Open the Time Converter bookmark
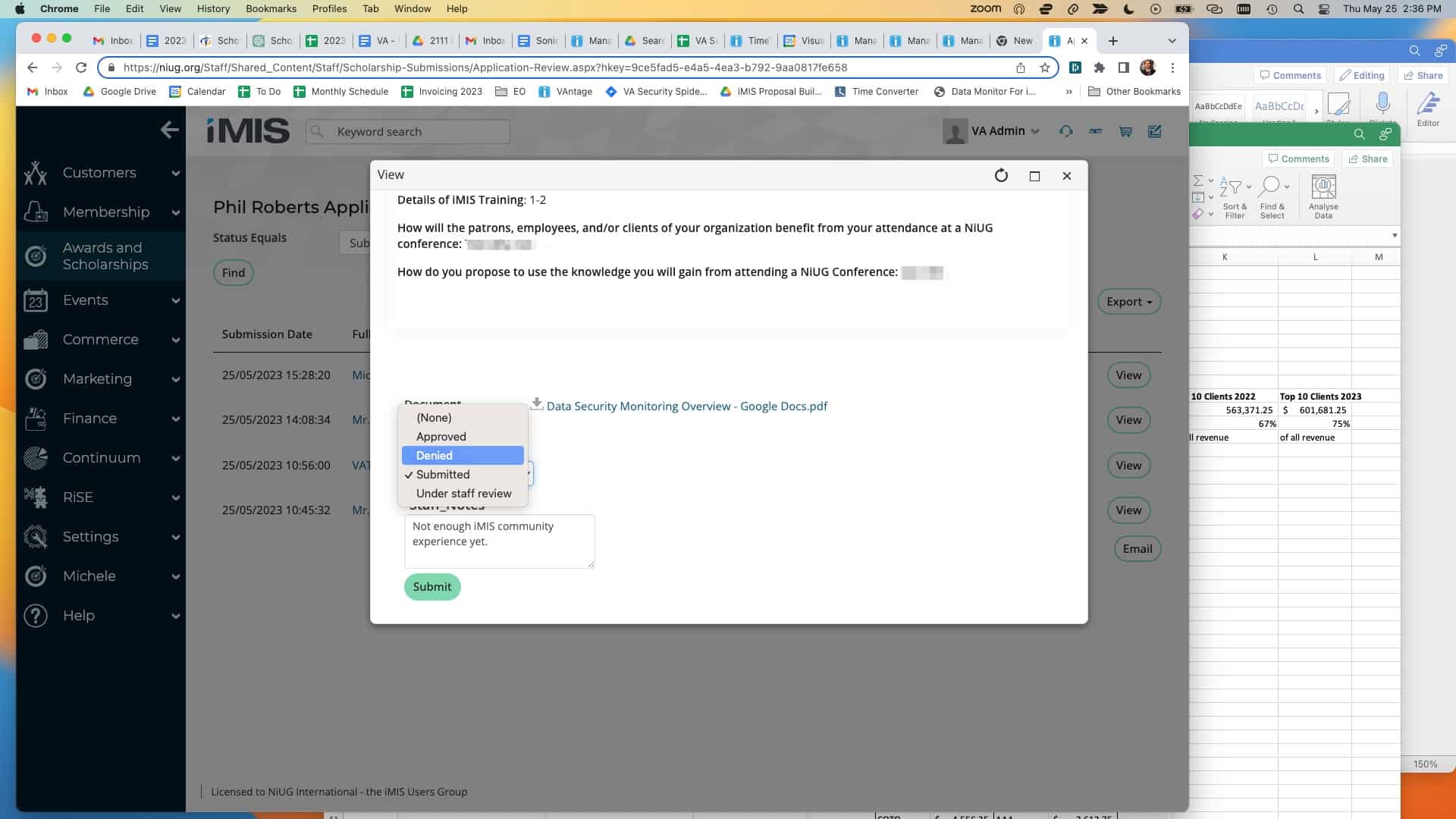This screenshot has height=819, width=1456. point(876,92)
